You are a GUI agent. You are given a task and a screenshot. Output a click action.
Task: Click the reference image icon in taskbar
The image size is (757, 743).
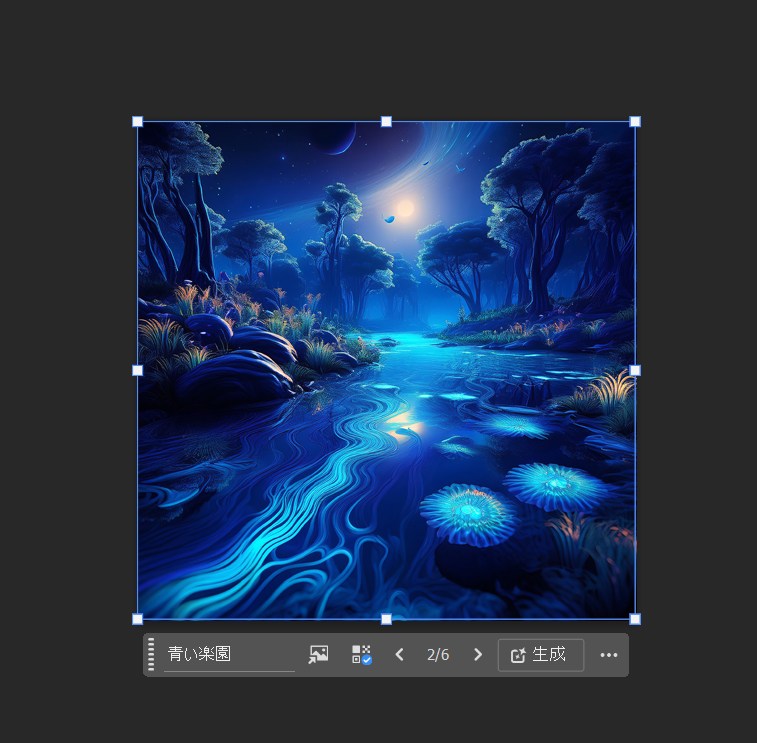(319, 655)
